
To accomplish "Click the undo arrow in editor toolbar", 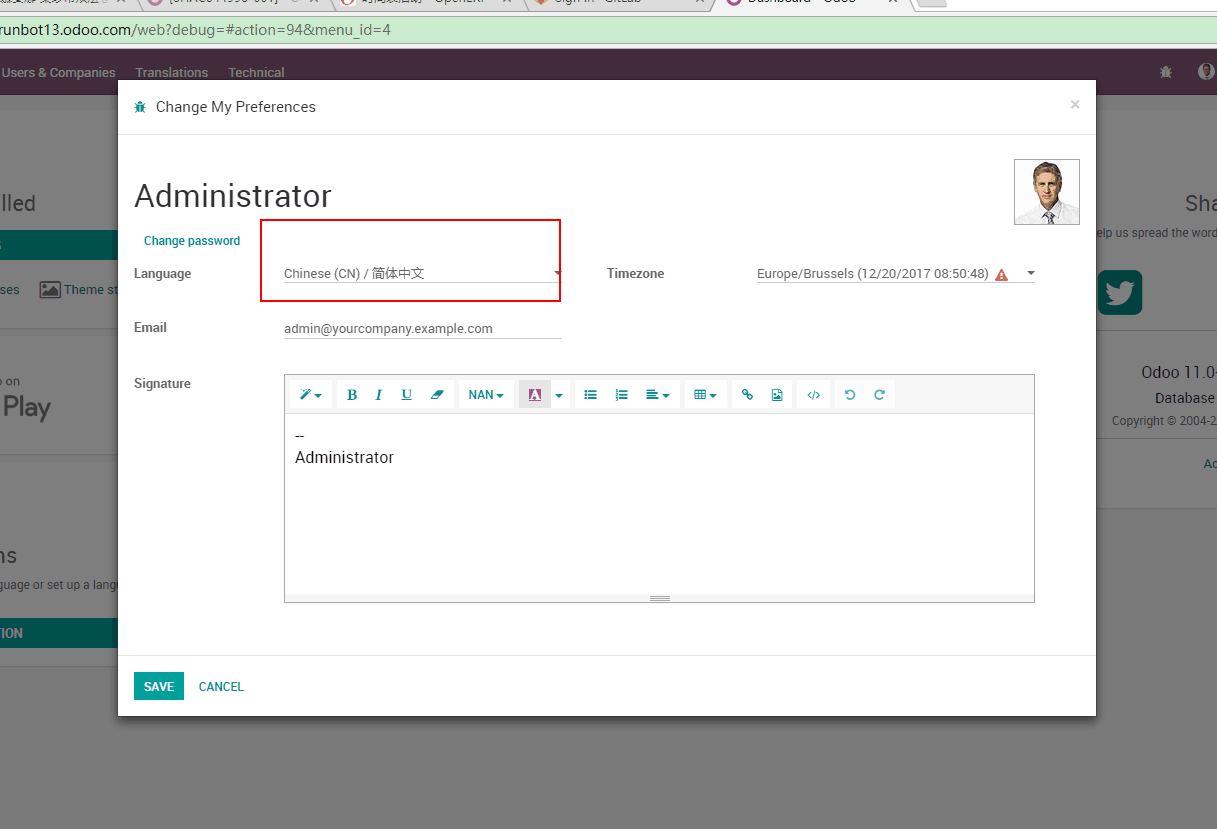I will point(850,395).
